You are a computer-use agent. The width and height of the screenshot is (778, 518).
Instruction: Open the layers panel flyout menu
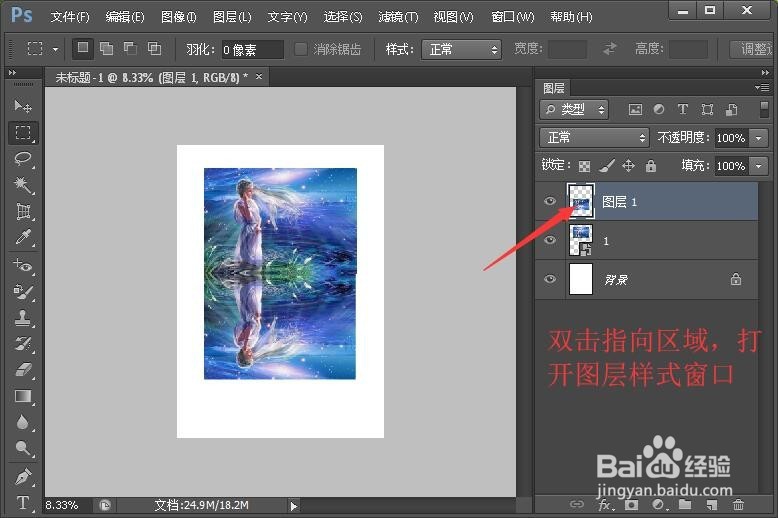[x=762, y=88]
